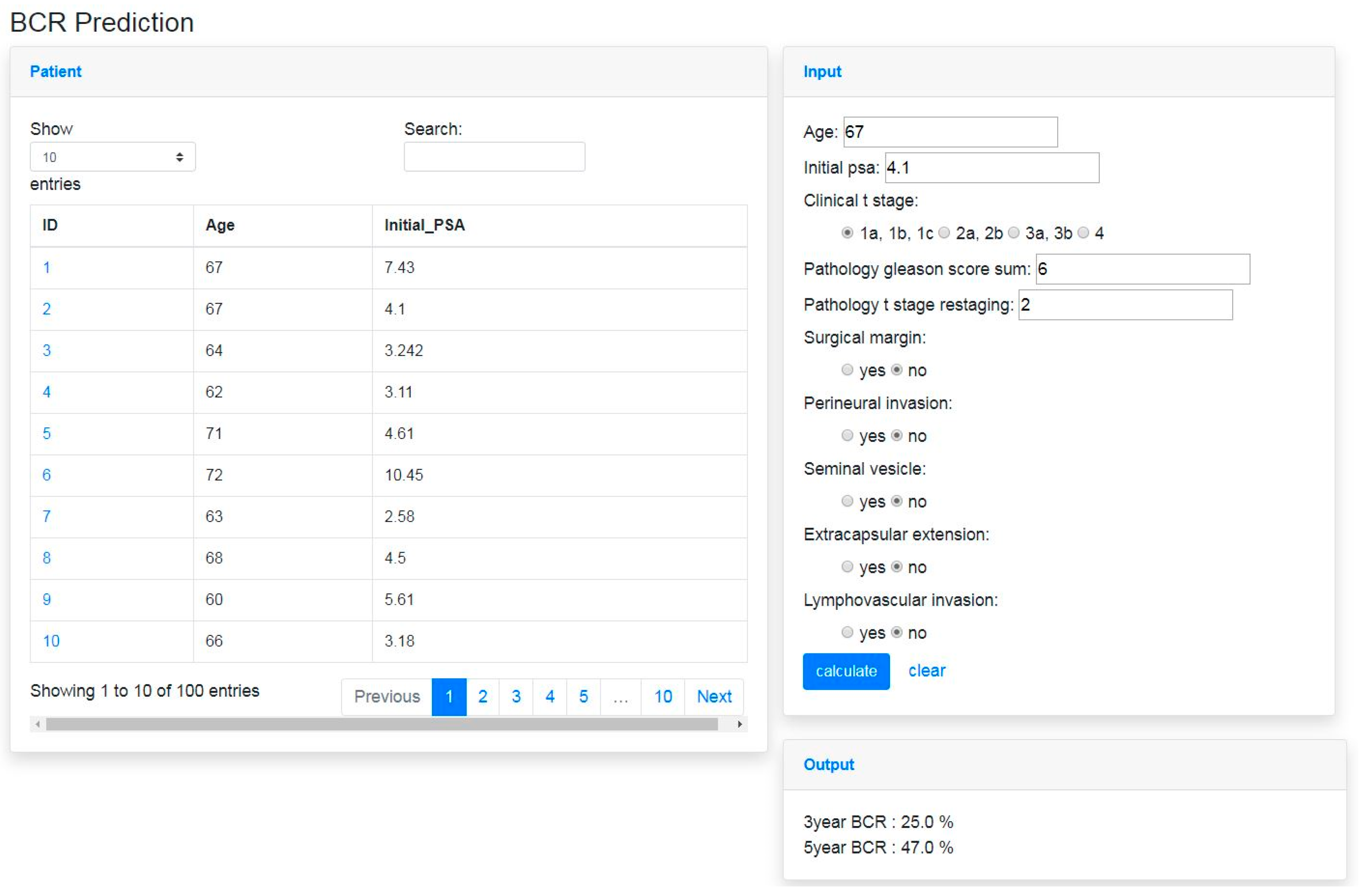The height and width of the screenshot is (896, 1360).
Task: Click the Next pagination button
Action: tap(714, 696)
